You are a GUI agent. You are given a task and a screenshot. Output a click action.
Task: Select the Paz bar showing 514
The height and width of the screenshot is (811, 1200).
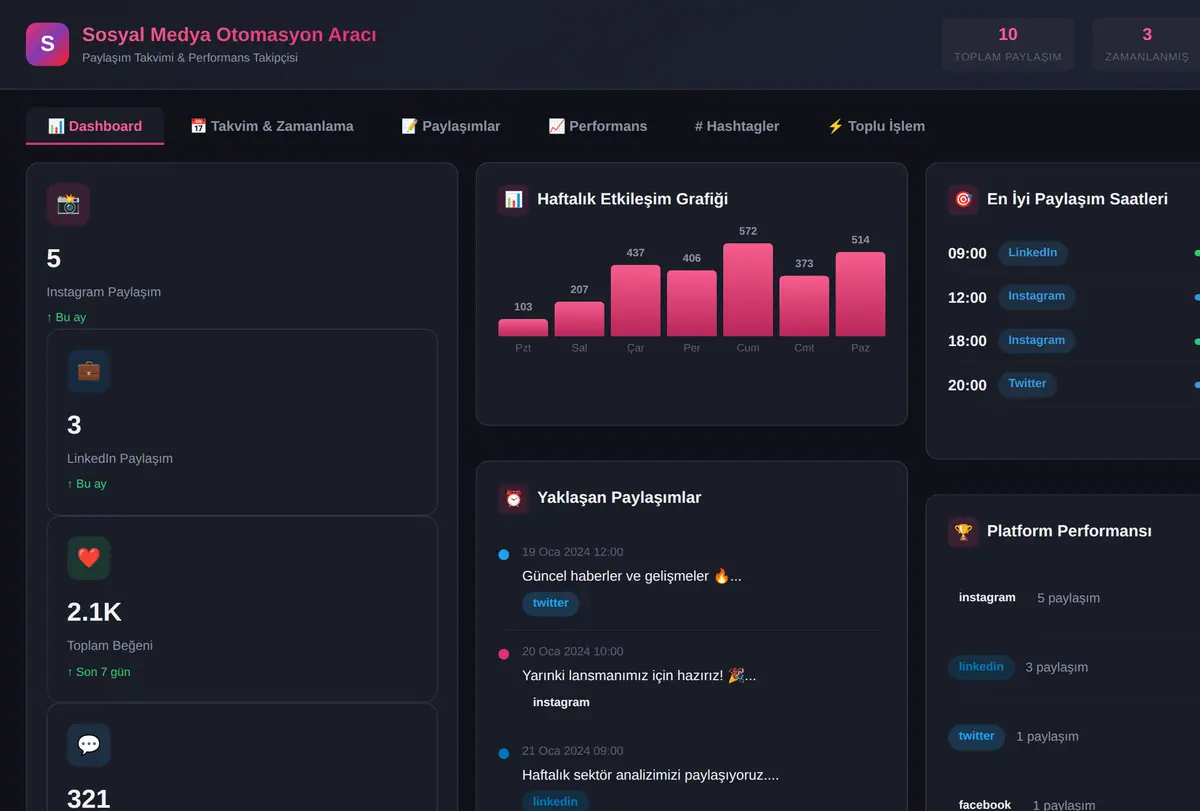[861, 294]
